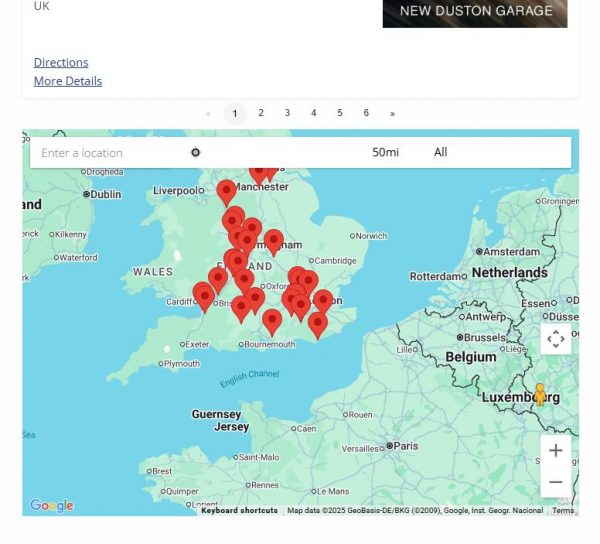Click the red map pin near Liverpool

227,190
